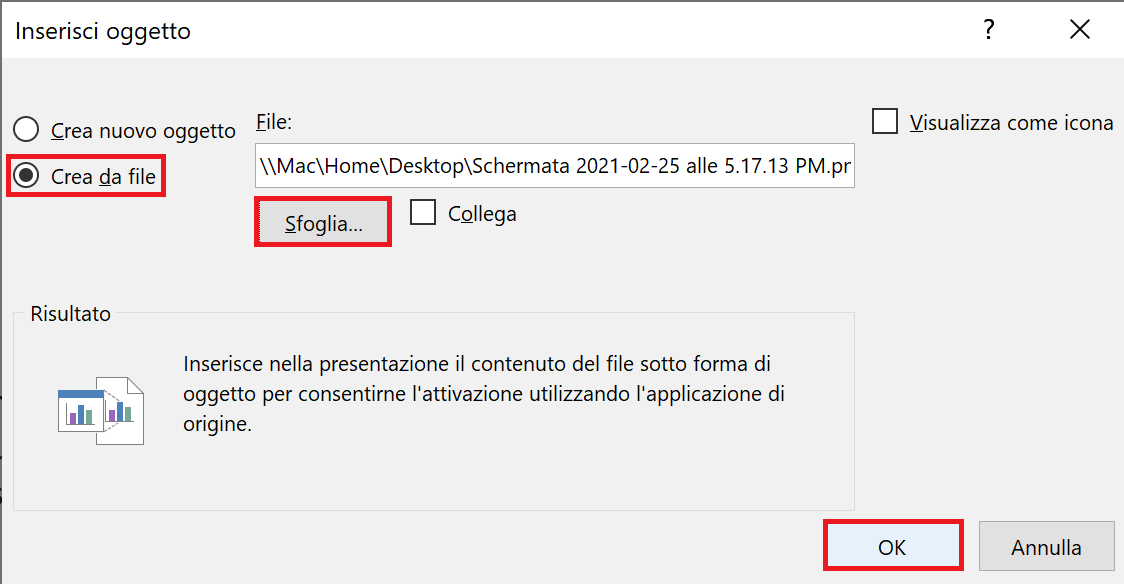
Task: Click the Crea da file label text
Action: tap(103, 176)
